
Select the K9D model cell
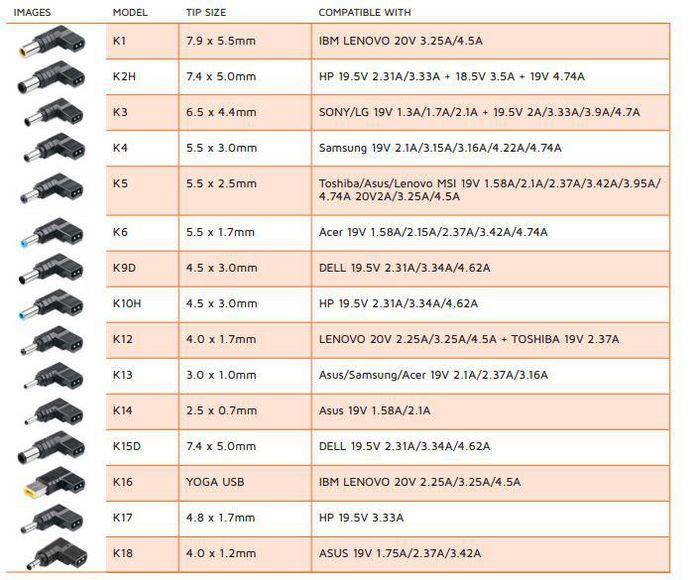click(142, 269)
